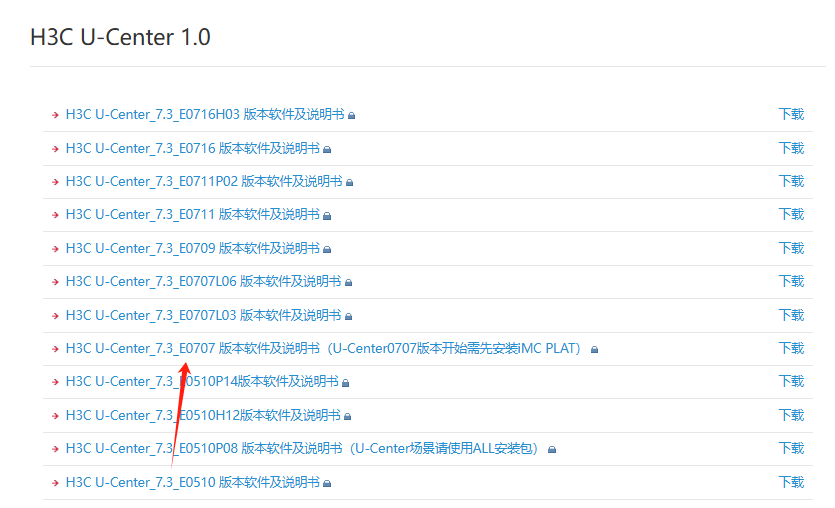835x508 pixels.
Task: Click the lock icon after E0709 entry
Action: (327, 250)
